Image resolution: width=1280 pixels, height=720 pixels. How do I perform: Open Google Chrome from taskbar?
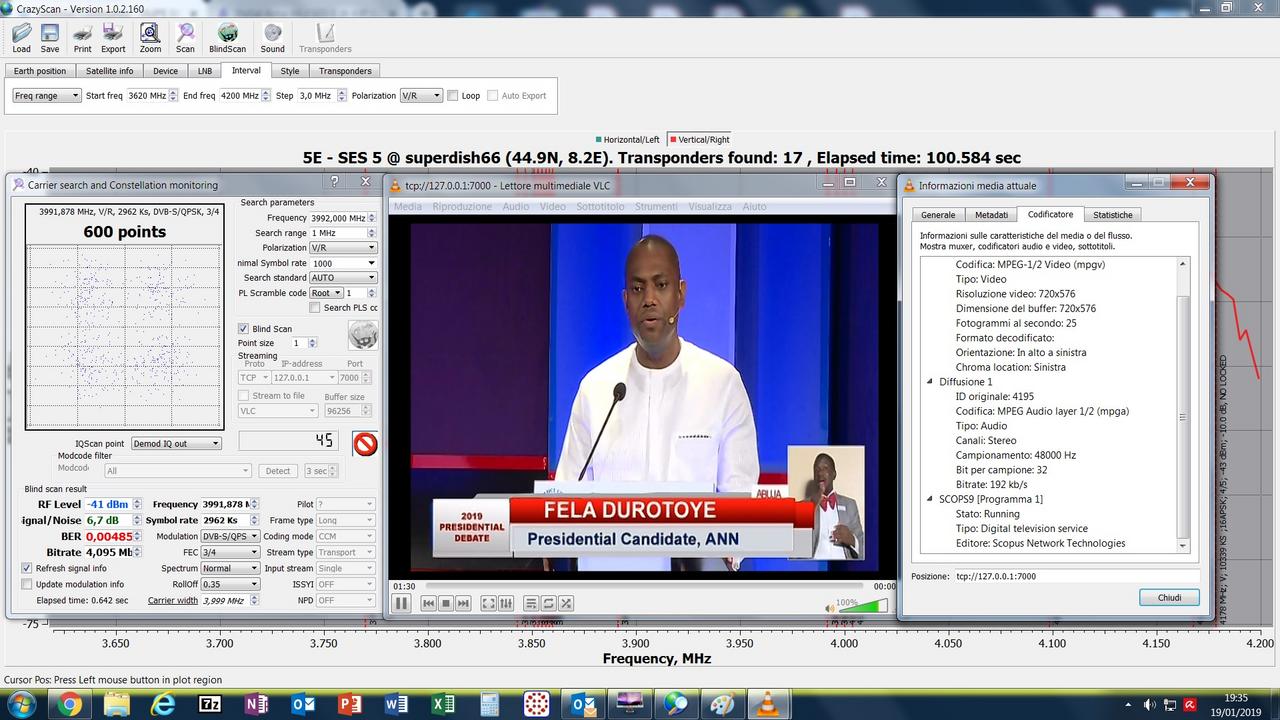click(70, 704)
